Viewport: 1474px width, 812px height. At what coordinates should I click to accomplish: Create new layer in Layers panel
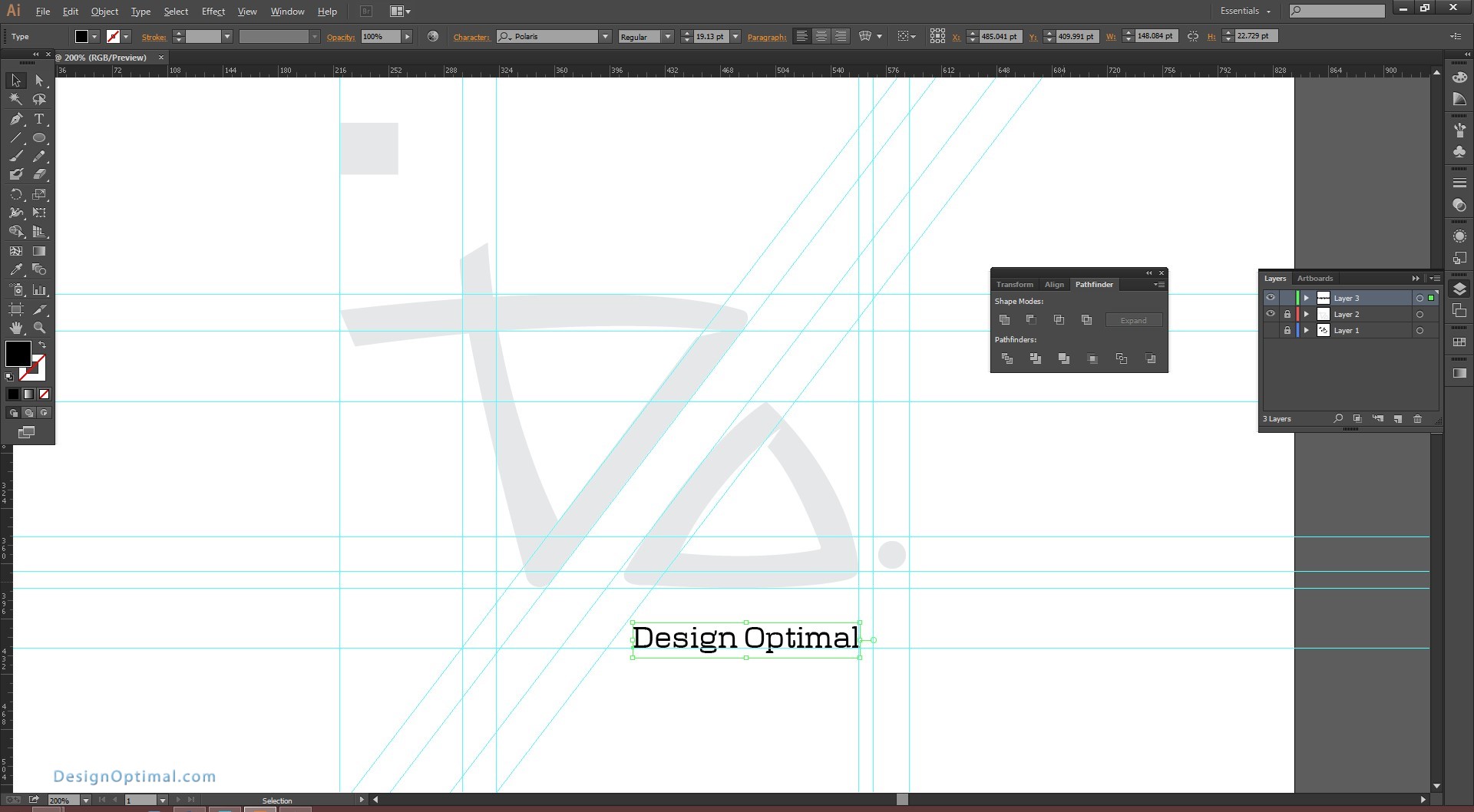coord(1398,419)
